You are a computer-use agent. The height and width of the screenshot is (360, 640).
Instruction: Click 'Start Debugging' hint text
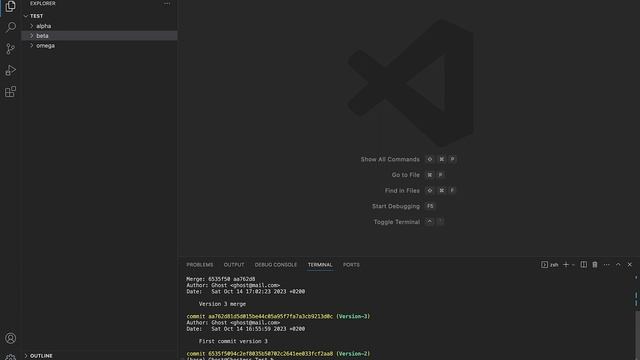(x=396, y=207)
